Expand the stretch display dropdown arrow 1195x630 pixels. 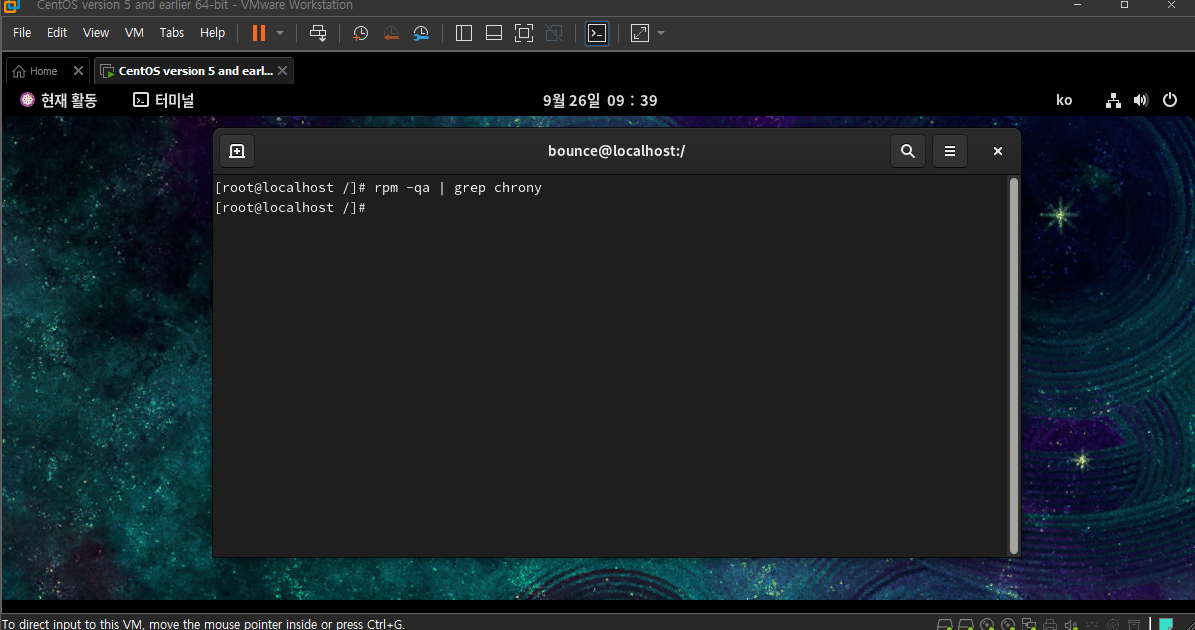coord(661,33)
